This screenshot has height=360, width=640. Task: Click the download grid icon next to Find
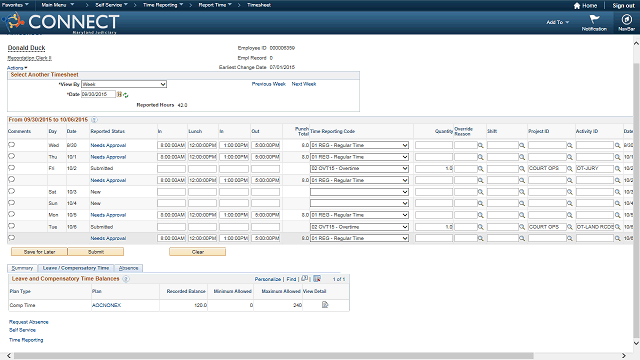[317, 279]
